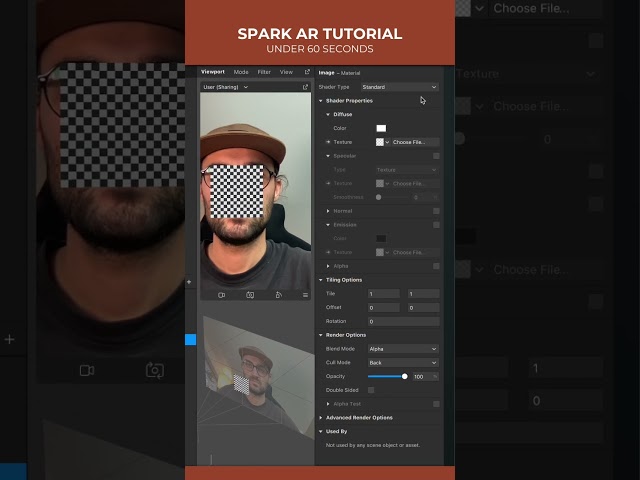Screen dimensions: 640x480
Task: Open the User (Sharing) dropdown
Action: [x=226, y=87]
